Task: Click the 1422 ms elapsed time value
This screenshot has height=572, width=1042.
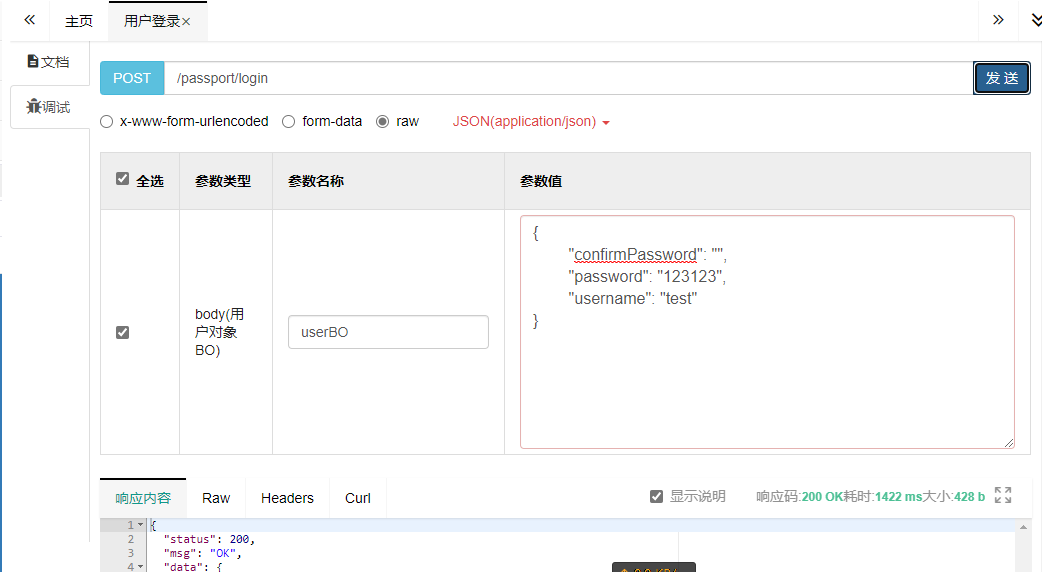Action: (898, 497)
